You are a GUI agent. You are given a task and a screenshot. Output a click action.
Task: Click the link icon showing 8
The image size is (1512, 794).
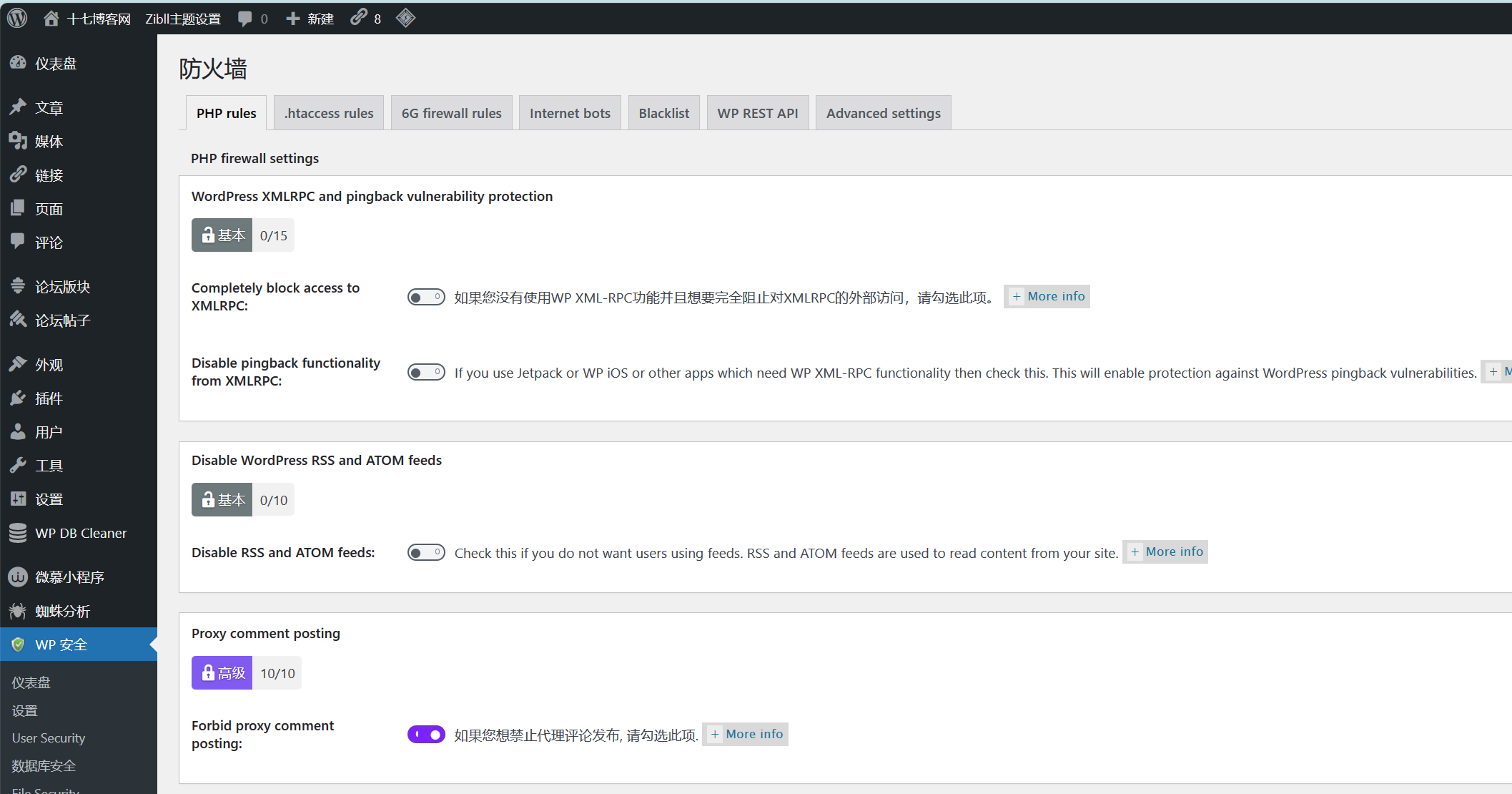coord(357,18)
